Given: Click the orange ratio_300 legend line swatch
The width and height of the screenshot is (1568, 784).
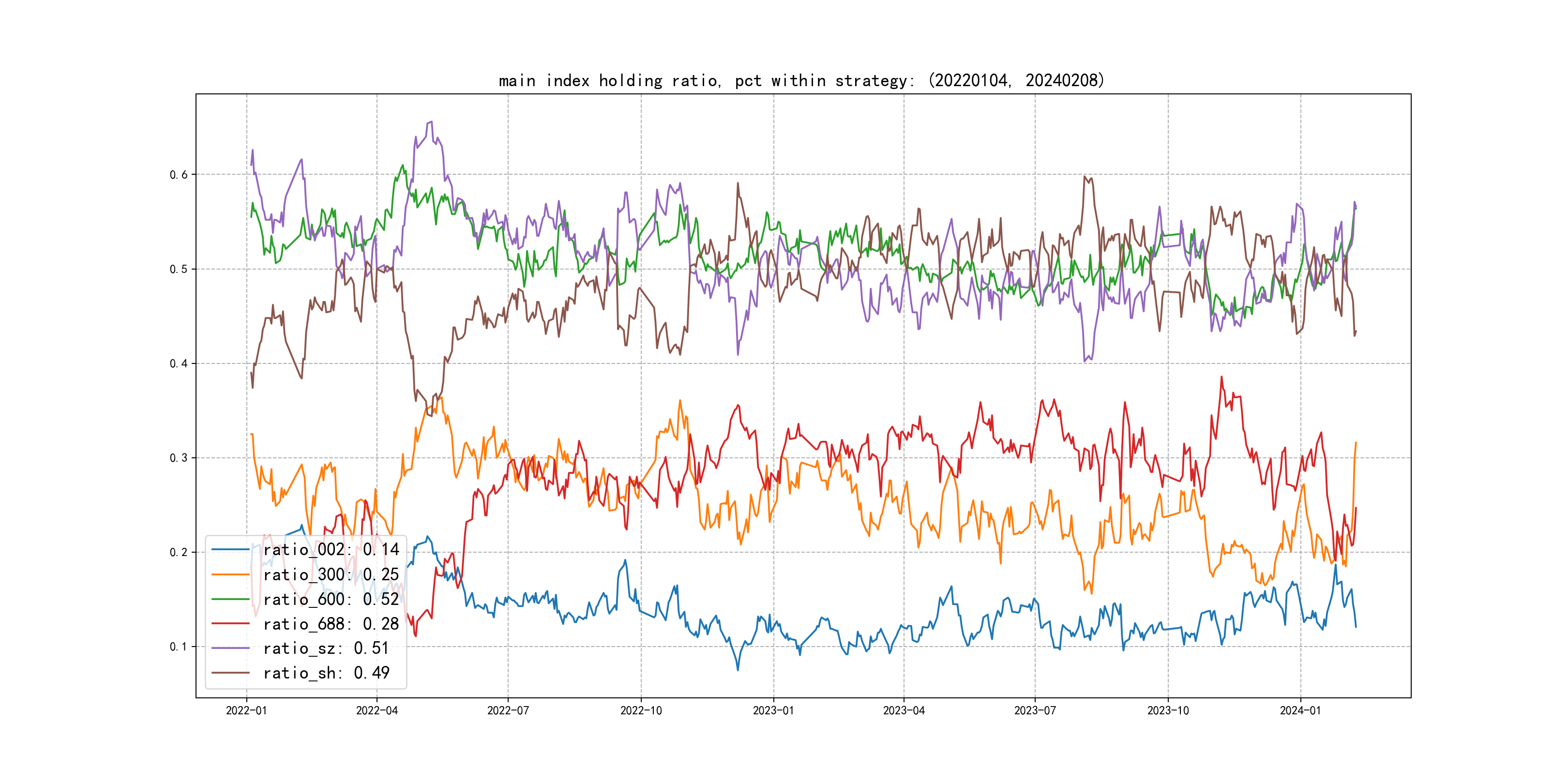Looking at the screenshot, I should point(231,574).
